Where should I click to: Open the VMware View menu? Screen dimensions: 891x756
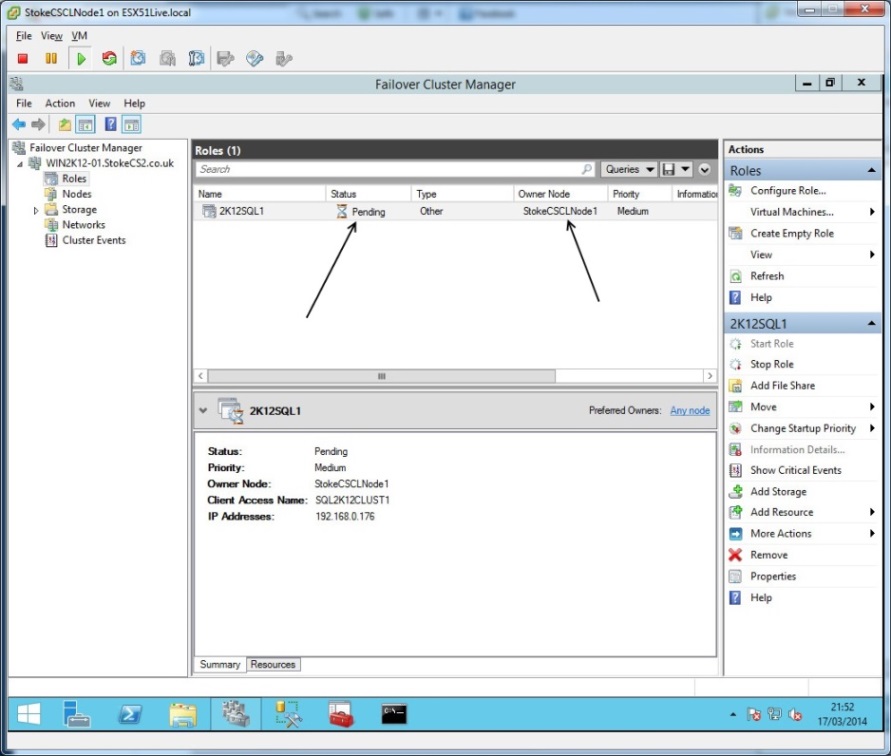click(51, 36)
